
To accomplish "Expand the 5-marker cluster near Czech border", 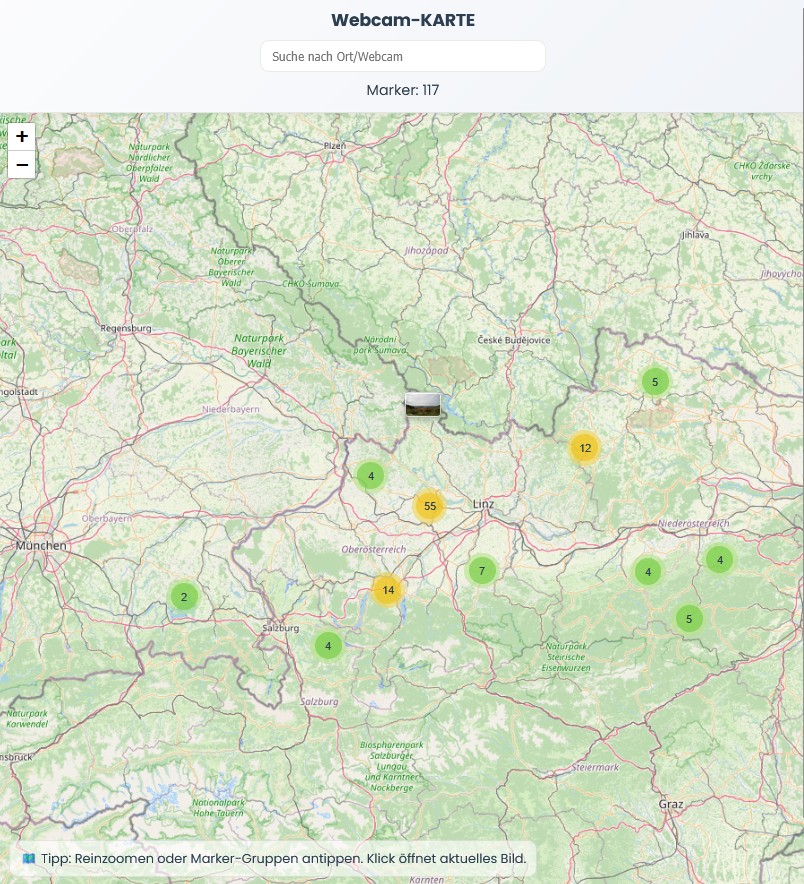I will click(x=655, y=381).
